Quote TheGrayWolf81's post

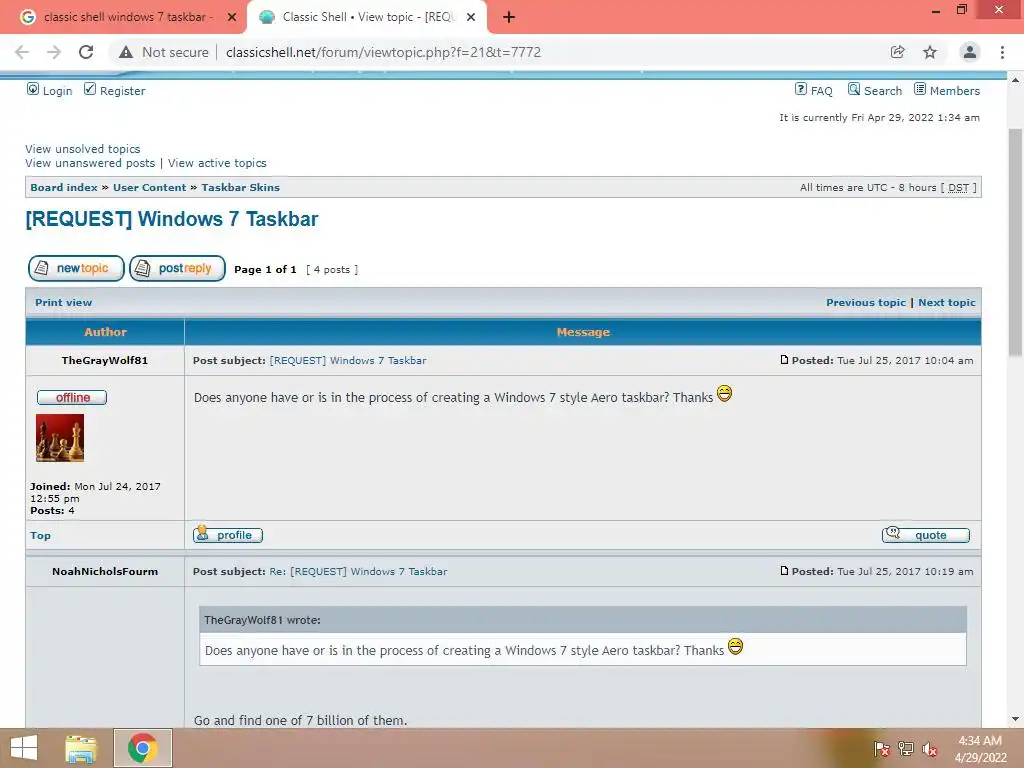pos(926,535)
